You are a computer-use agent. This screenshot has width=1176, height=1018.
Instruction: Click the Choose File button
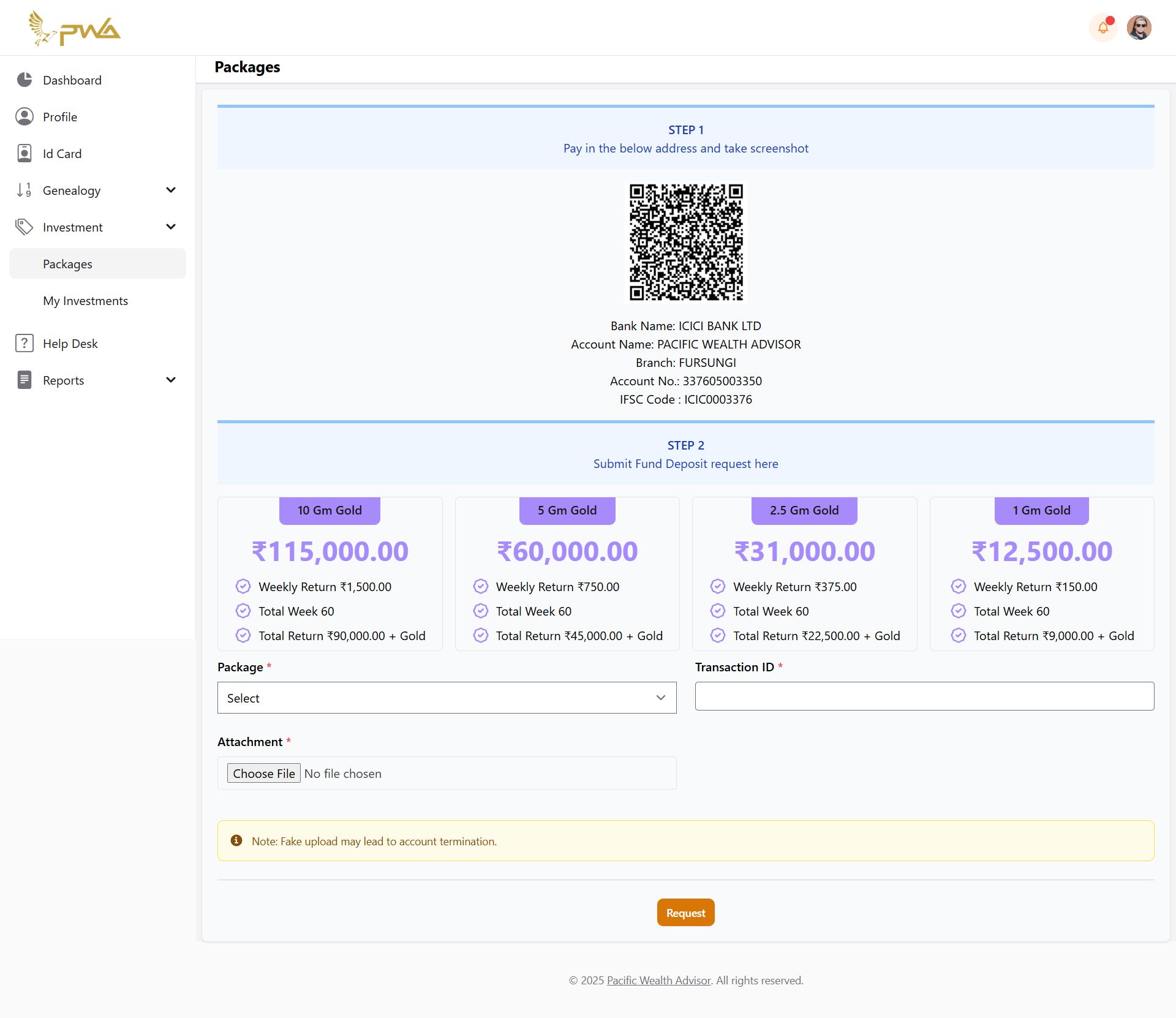pyautogui.click(x=264, y=773)
